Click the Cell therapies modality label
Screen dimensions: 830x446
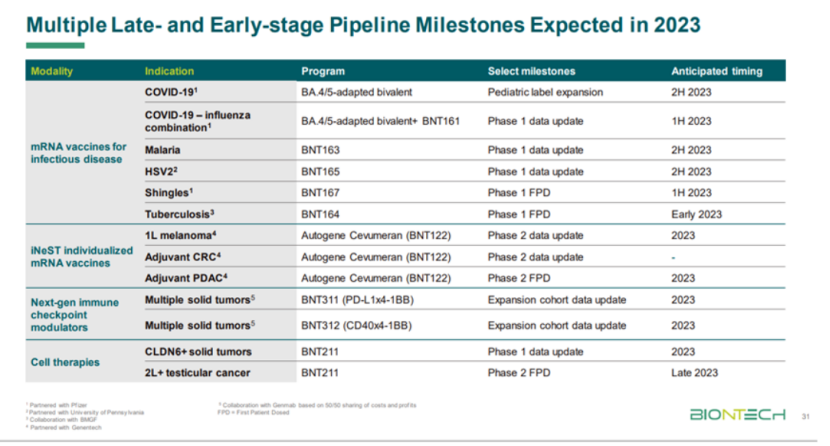(65, 362)
